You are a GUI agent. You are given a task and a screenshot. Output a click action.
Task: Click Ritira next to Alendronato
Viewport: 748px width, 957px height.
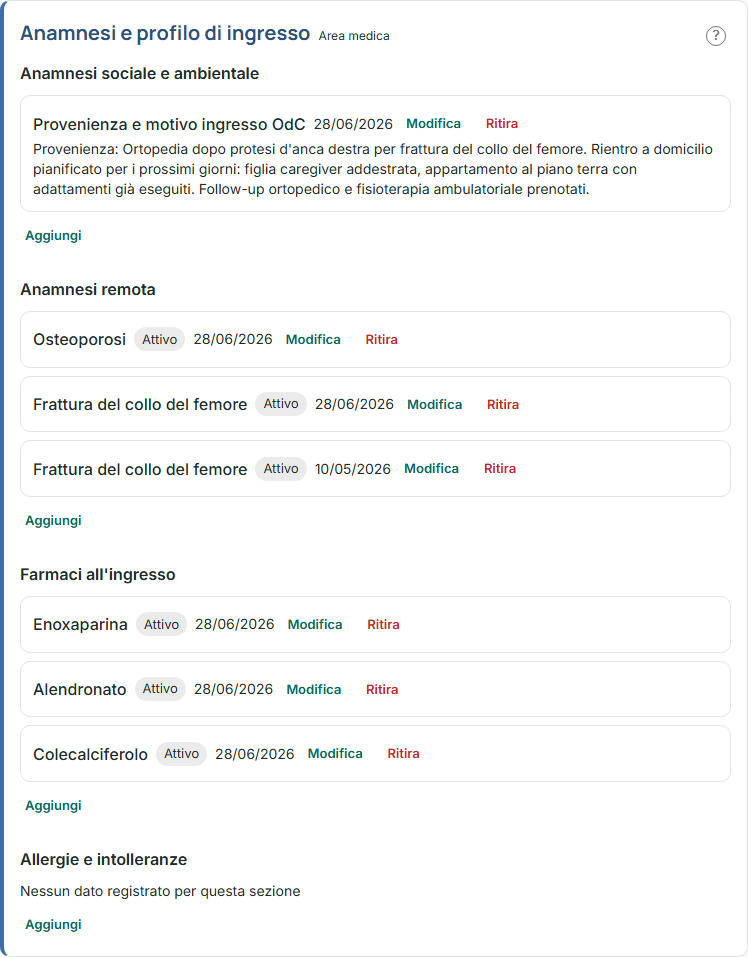pyautogui.click(x=382, y=689)
